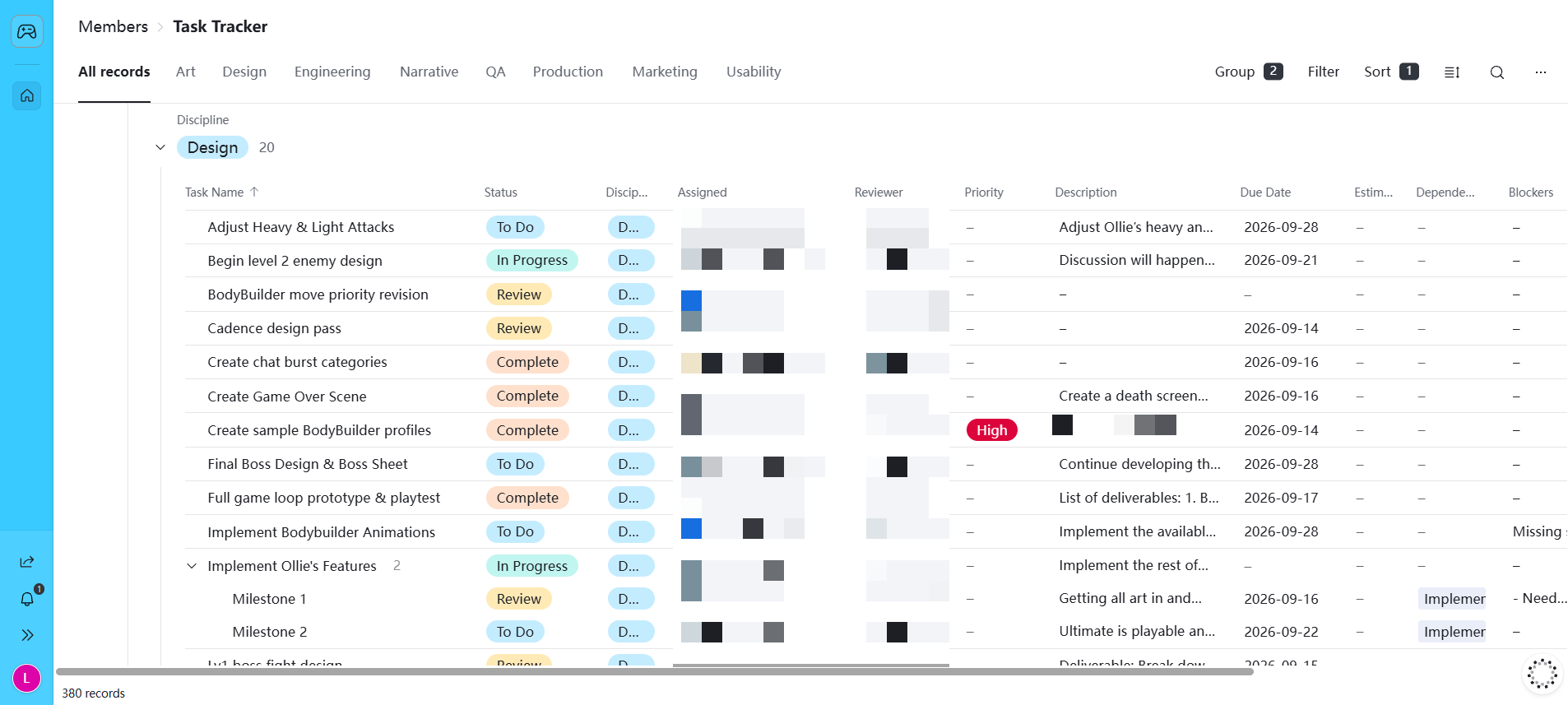Screen dimensions: 1568x705
Task: Click 'Create Game Over Scene' task
Action: click(287, 397)
